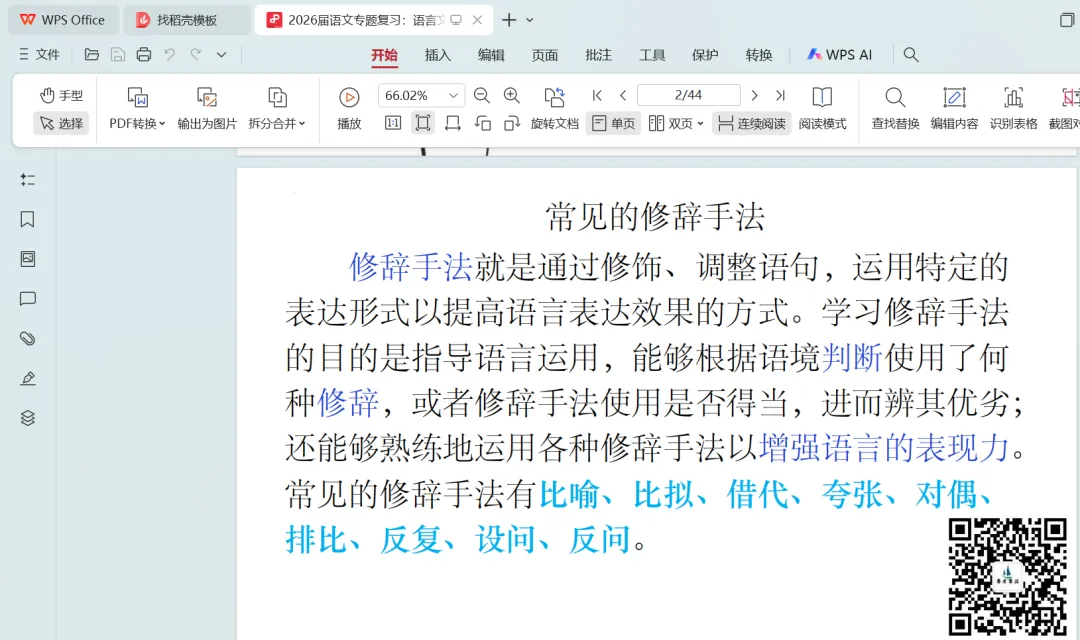Go to previous page arrow
1080x640 pixels.
tap(623, 95)
